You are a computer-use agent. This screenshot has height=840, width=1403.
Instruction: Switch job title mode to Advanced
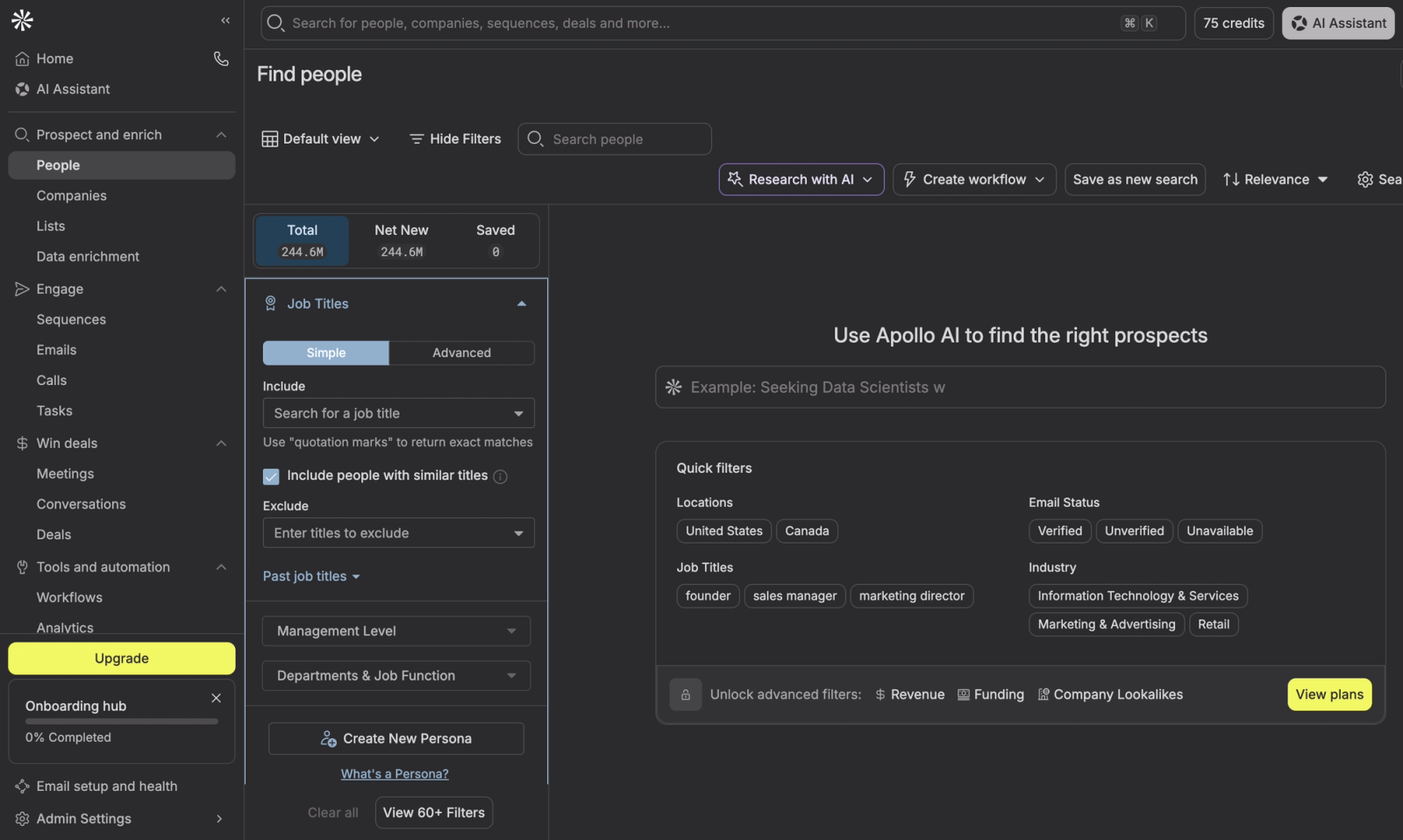(462, 352)
